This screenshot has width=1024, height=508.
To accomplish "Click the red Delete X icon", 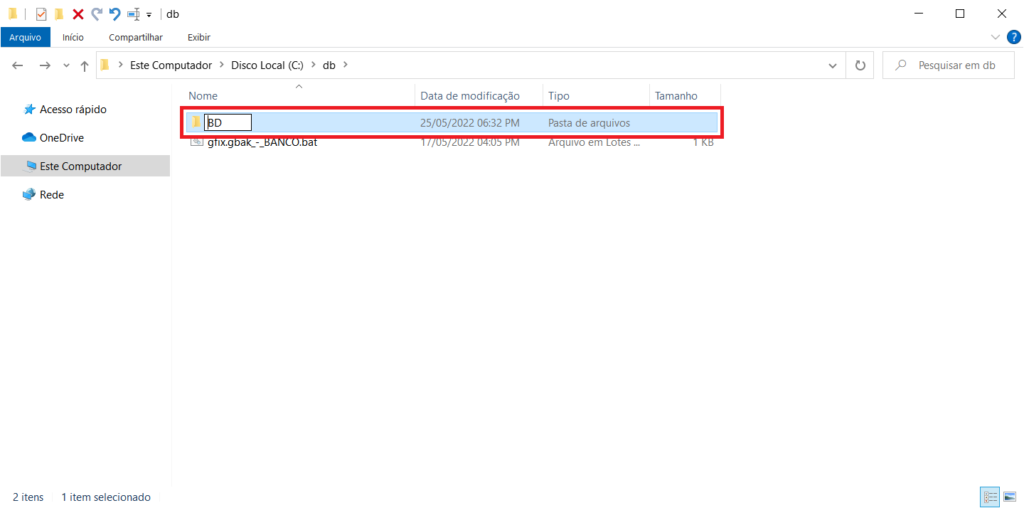I will pos(78,14).
